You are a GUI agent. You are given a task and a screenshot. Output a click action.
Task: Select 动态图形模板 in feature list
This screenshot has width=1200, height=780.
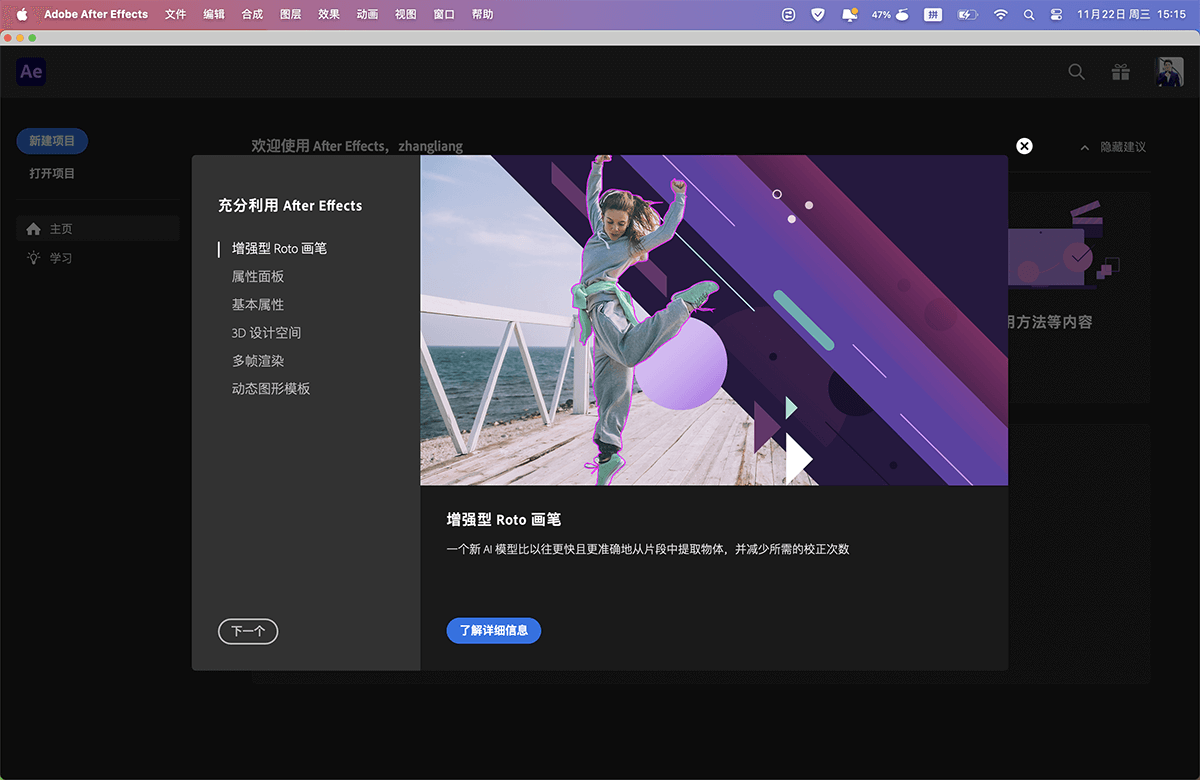click(271, 388)
